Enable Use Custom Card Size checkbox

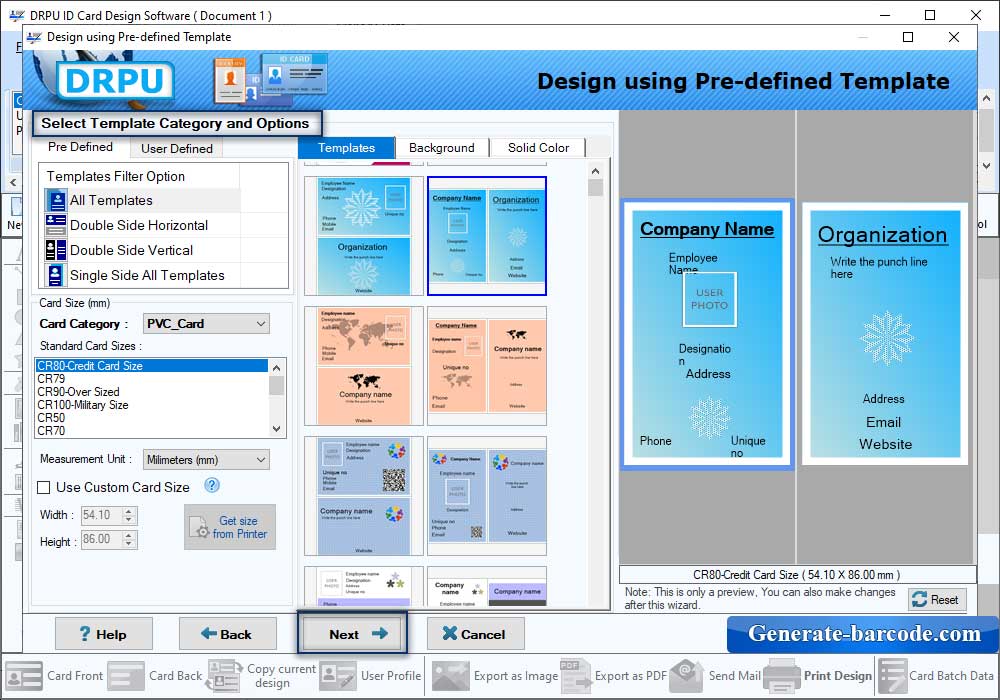click(44, 488)
